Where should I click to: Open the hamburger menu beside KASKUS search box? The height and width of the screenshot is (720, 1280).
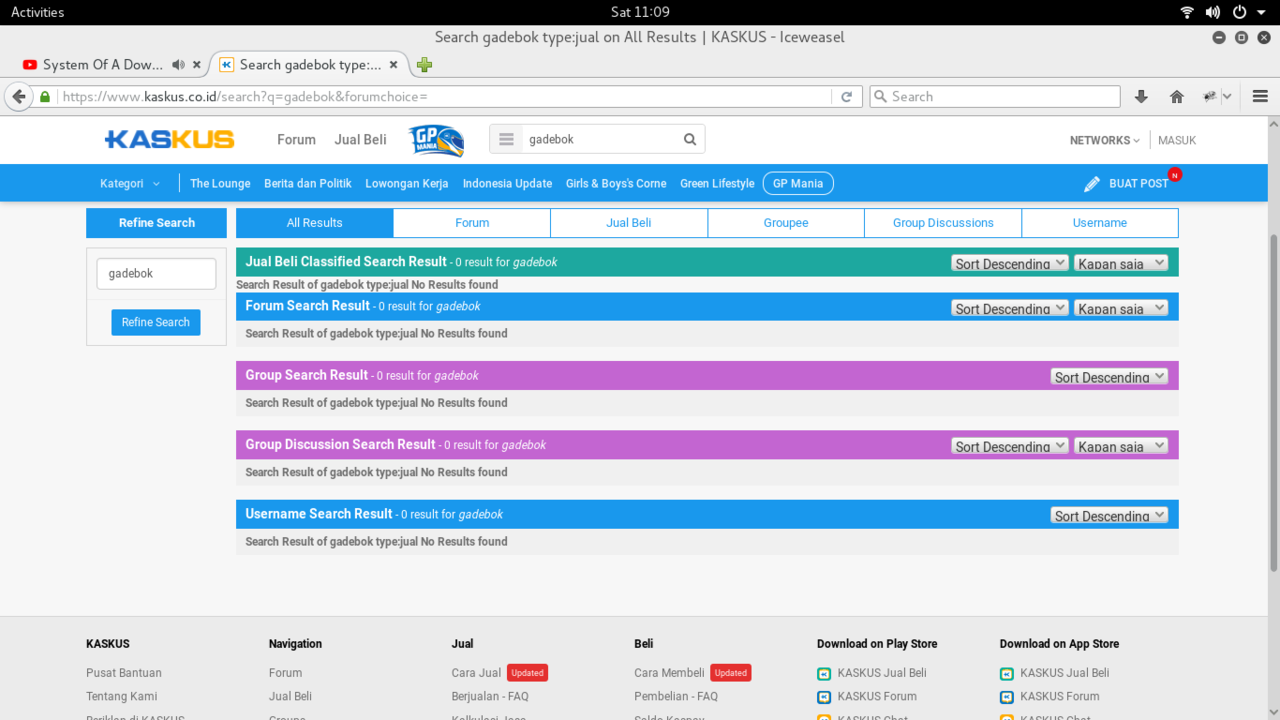tap(506, 139)
